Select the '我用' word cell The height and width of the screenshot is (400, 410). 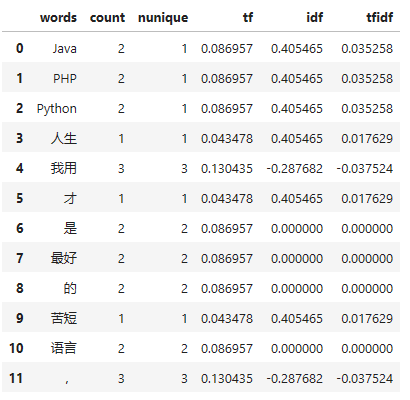pyautogui.click(x=64, y=168)
